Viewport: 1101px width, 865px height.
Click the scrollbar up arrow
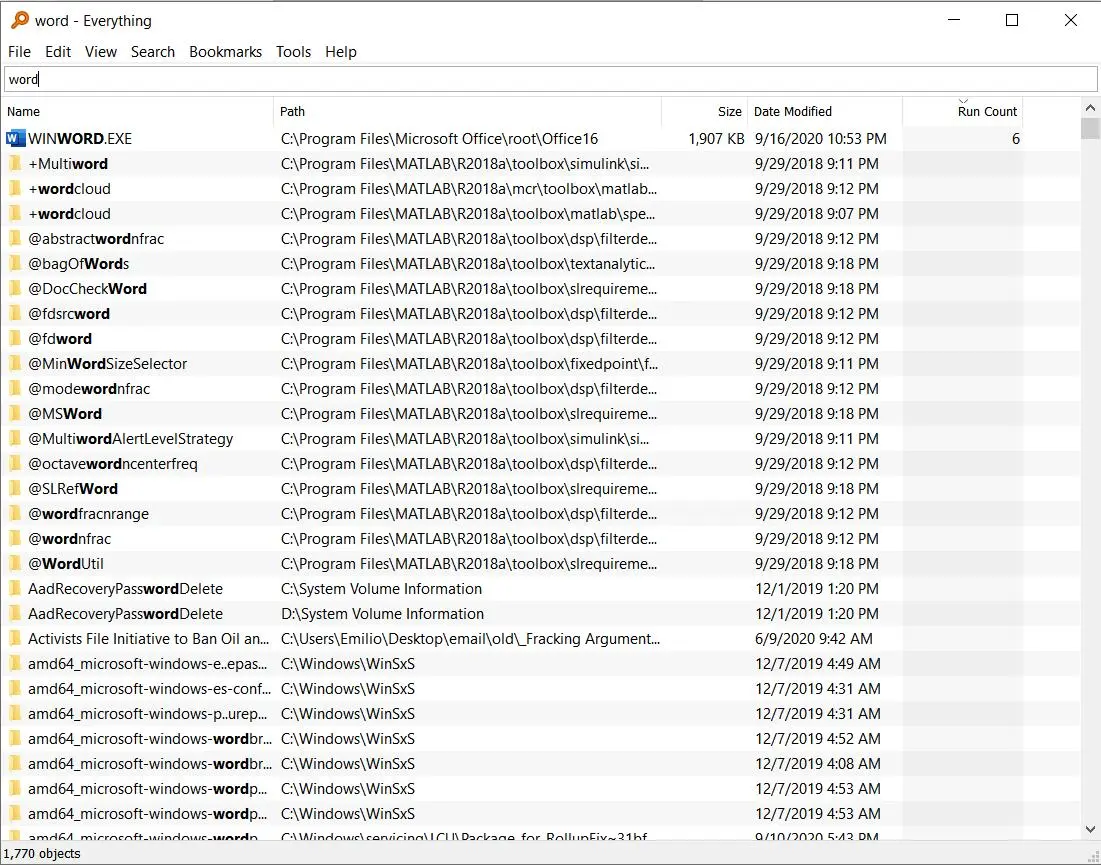coord(1090,108)
